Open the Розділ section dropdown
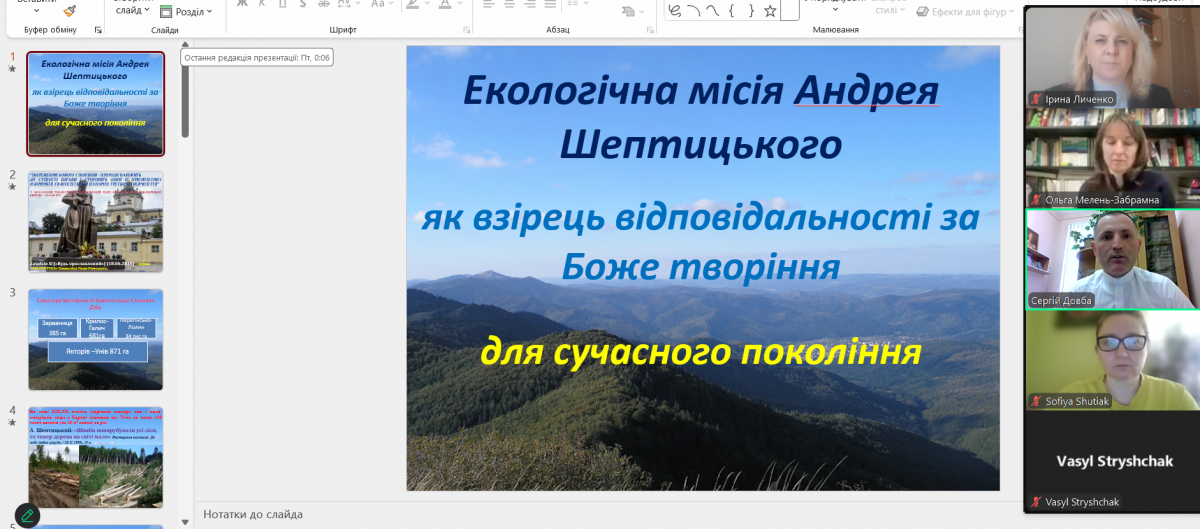 (x=185, y=11)
